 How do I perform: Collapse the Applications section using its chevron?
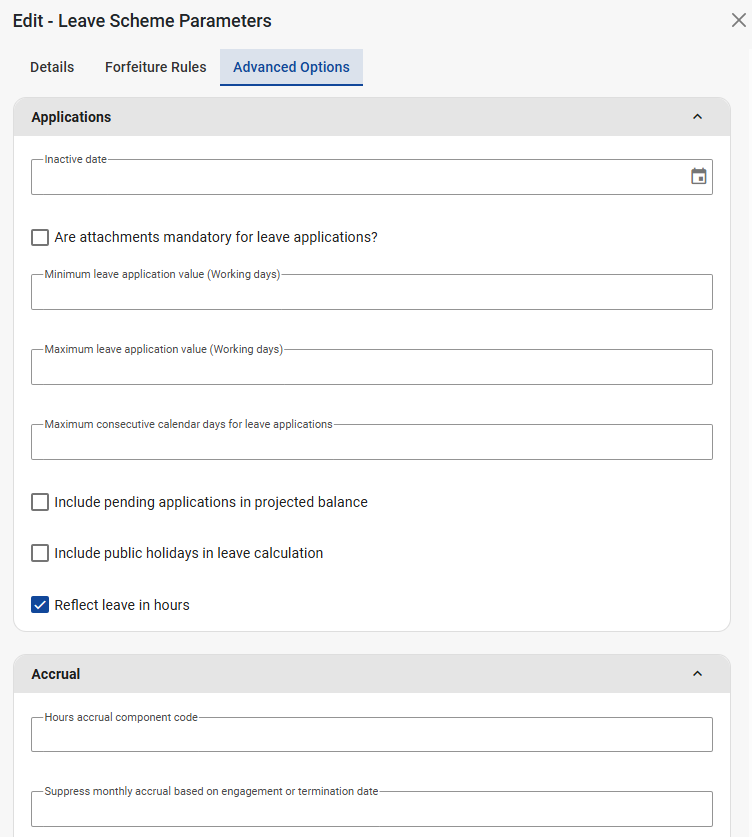point(697,117)
